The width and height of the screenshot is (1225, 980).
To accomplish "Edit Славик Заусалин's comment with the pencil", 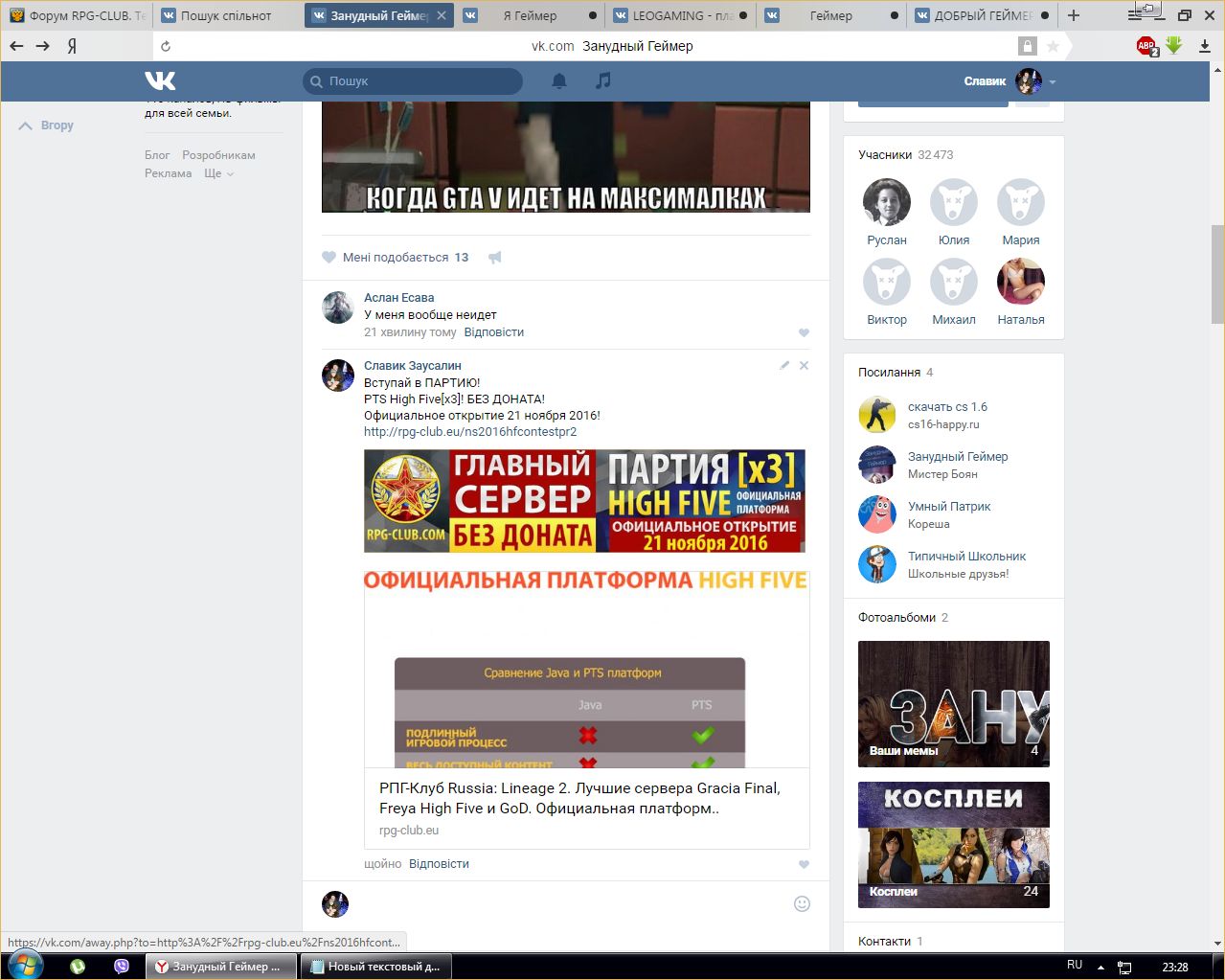I will pyautogui.click(x=784, y=365).
